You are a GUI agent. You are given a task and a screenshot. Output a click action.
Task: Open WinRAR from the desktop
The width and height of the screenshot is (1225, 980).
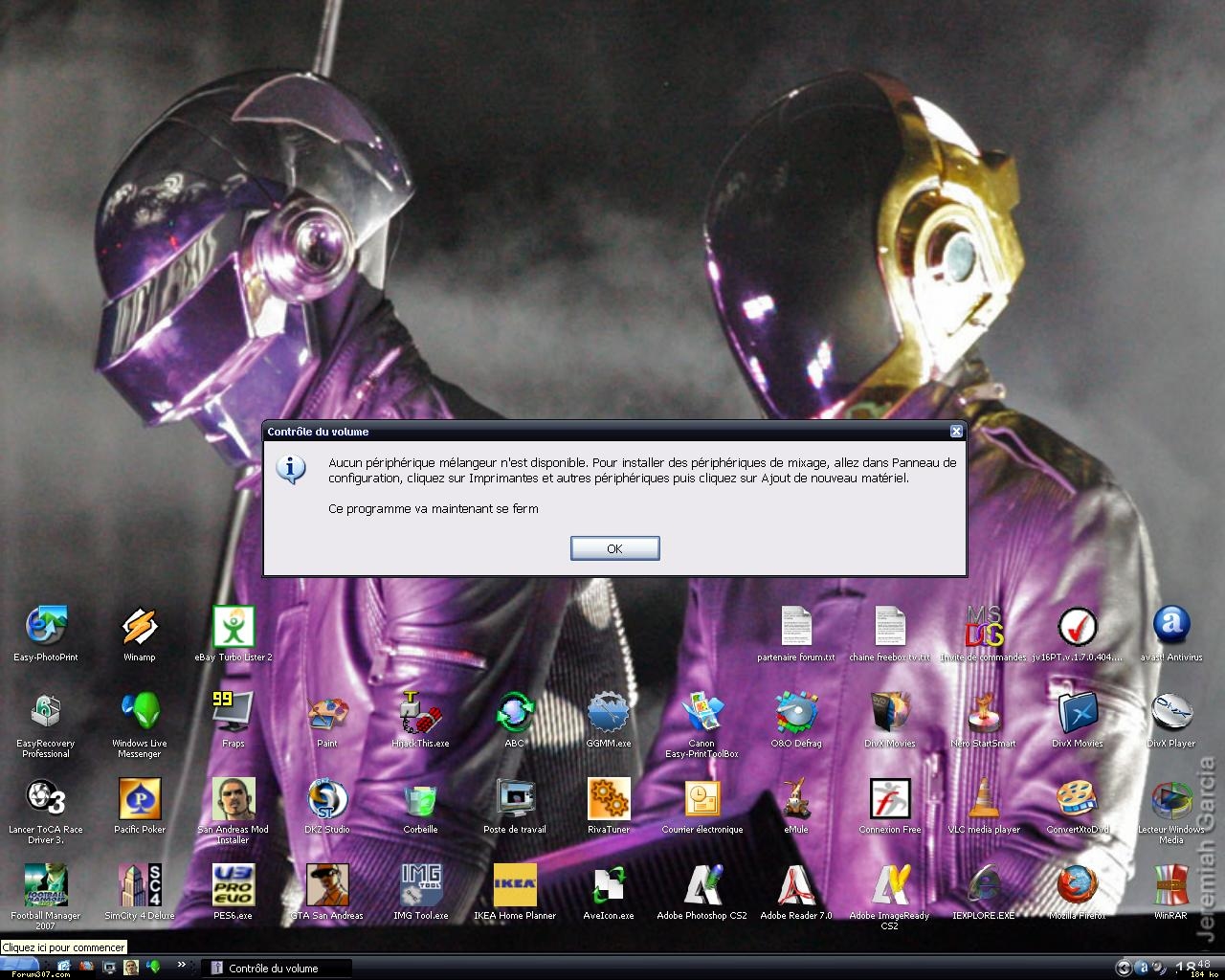click(1171, 892)
